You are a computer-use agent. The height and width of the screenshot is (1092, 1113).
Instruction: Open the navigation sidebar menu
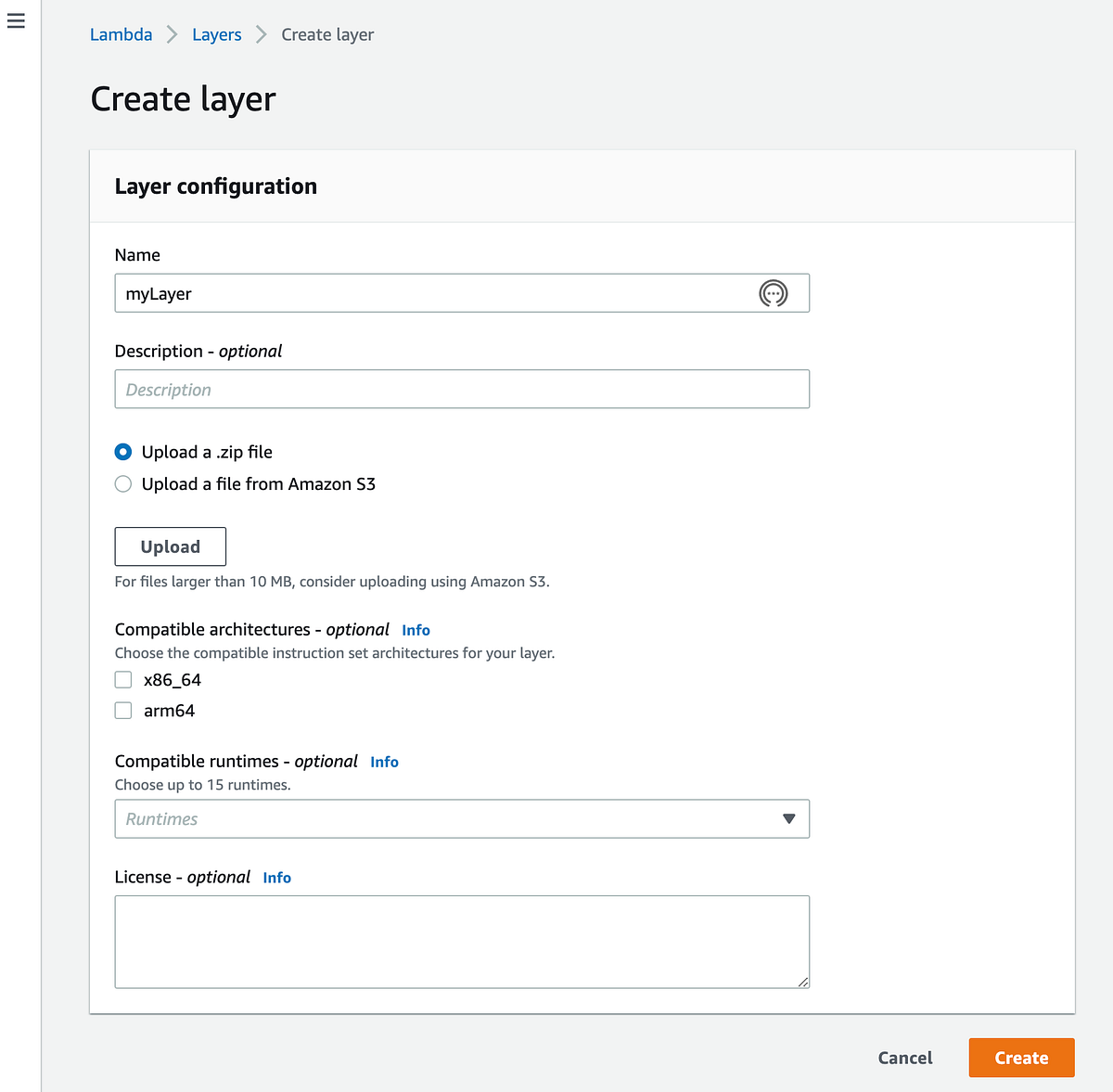[16, 20]
